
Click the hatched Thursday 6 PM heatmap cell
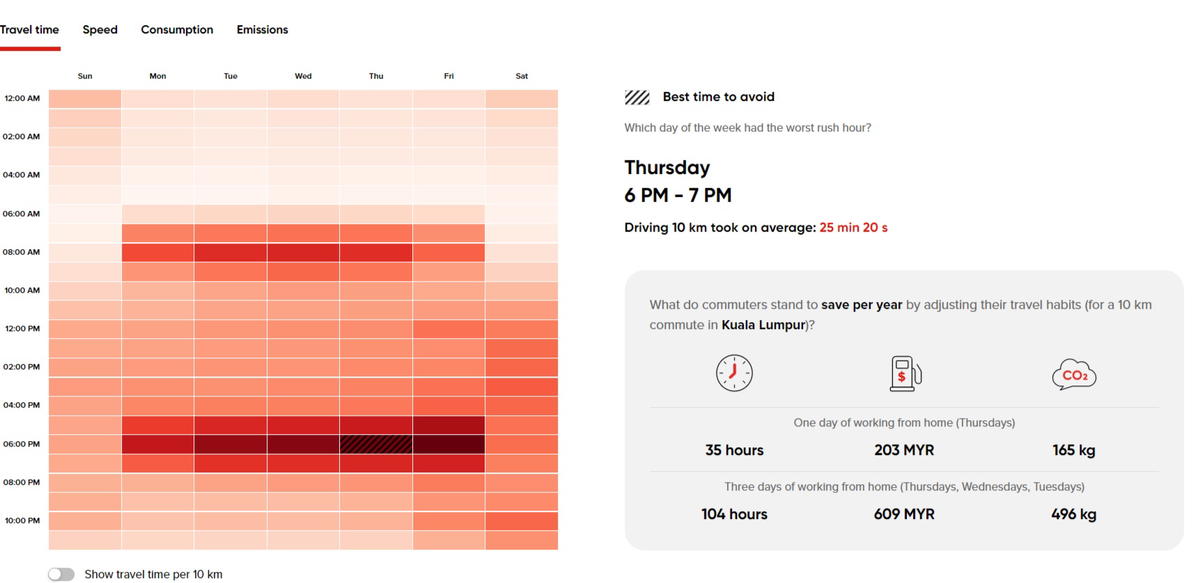pyautogui.click(x=376, y=444)
